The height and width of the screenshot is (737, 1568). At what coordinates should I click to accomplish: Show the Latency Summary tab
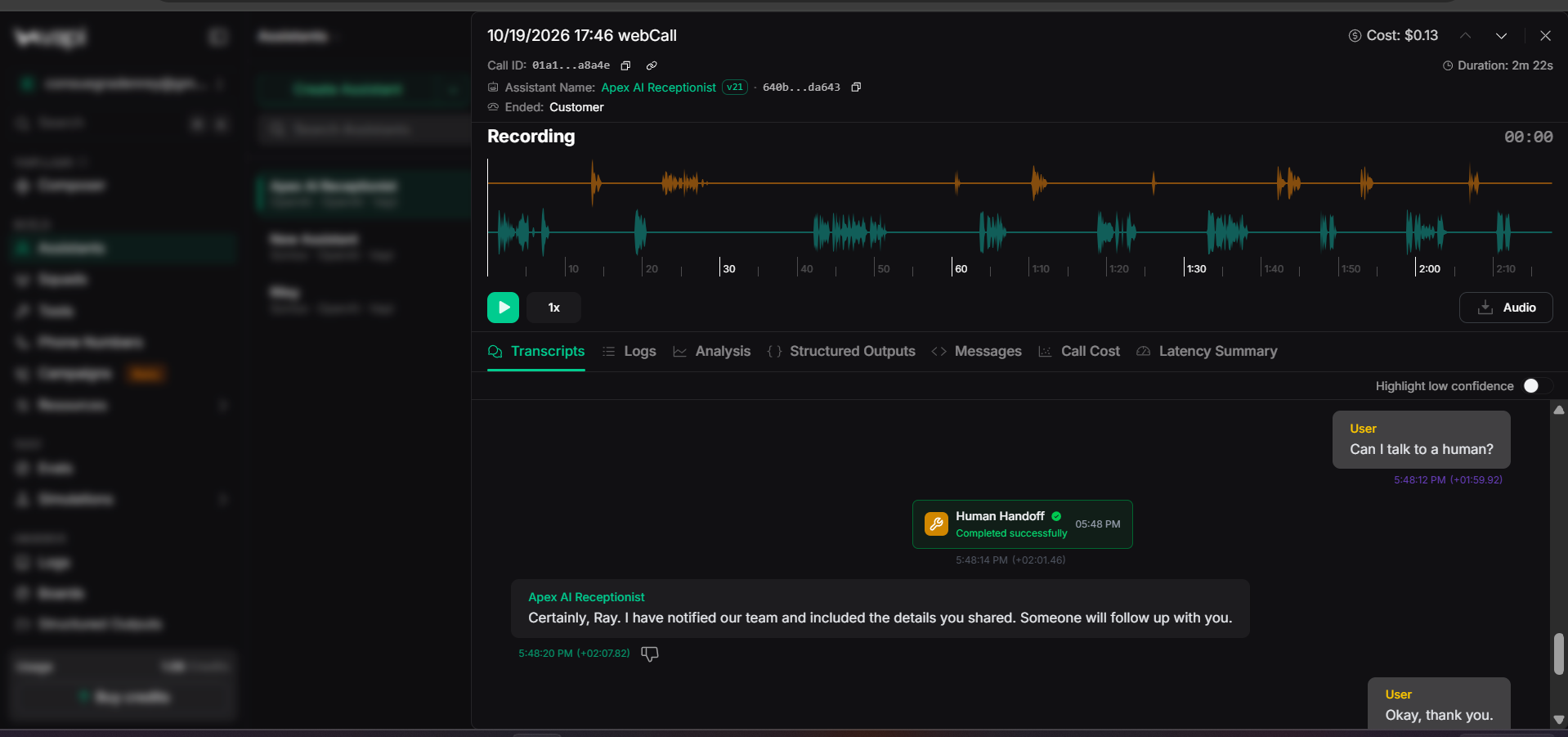point(1207,352)
